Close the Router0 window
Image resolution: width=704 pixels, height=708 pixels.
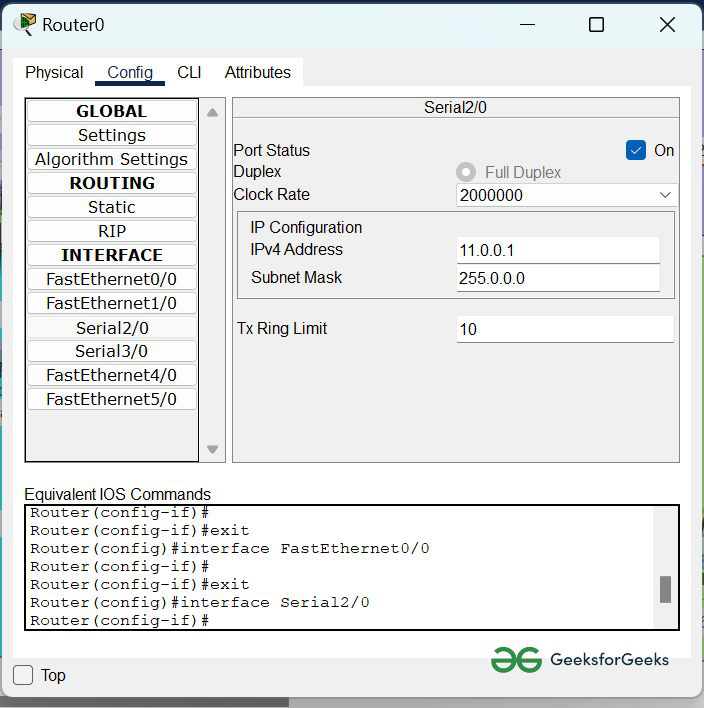667,24
